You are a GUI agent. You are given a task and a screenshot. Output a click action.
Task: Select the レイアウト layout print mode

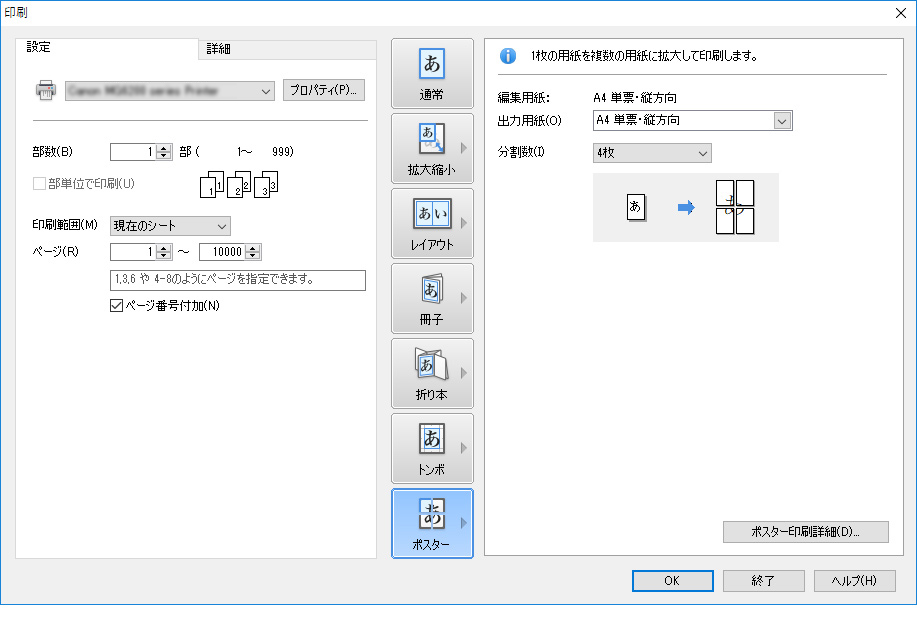click(x=432, y=223)
